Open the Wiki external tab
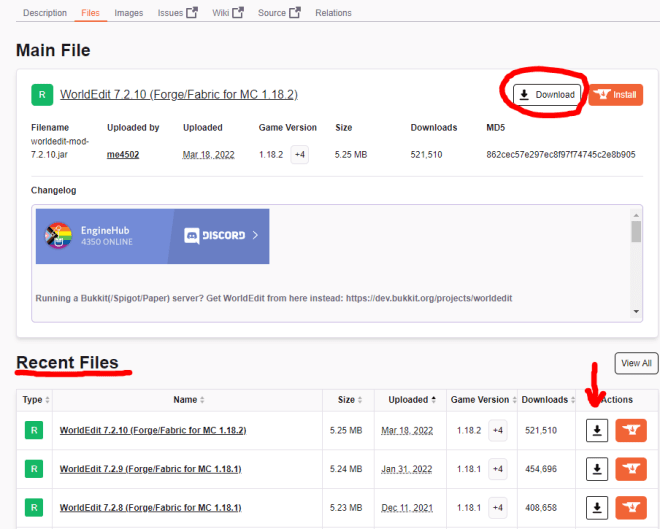 click(x=228, y=13)
